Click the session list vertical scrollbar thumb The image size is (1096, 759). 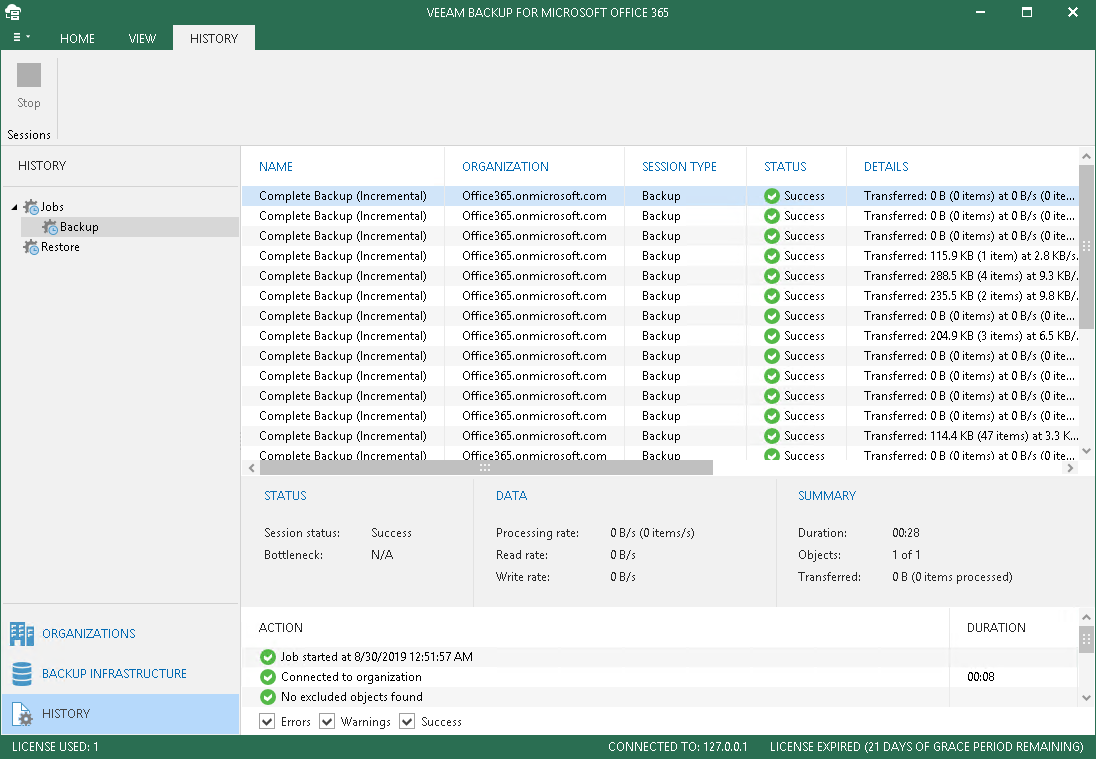tap(1086, 246)
